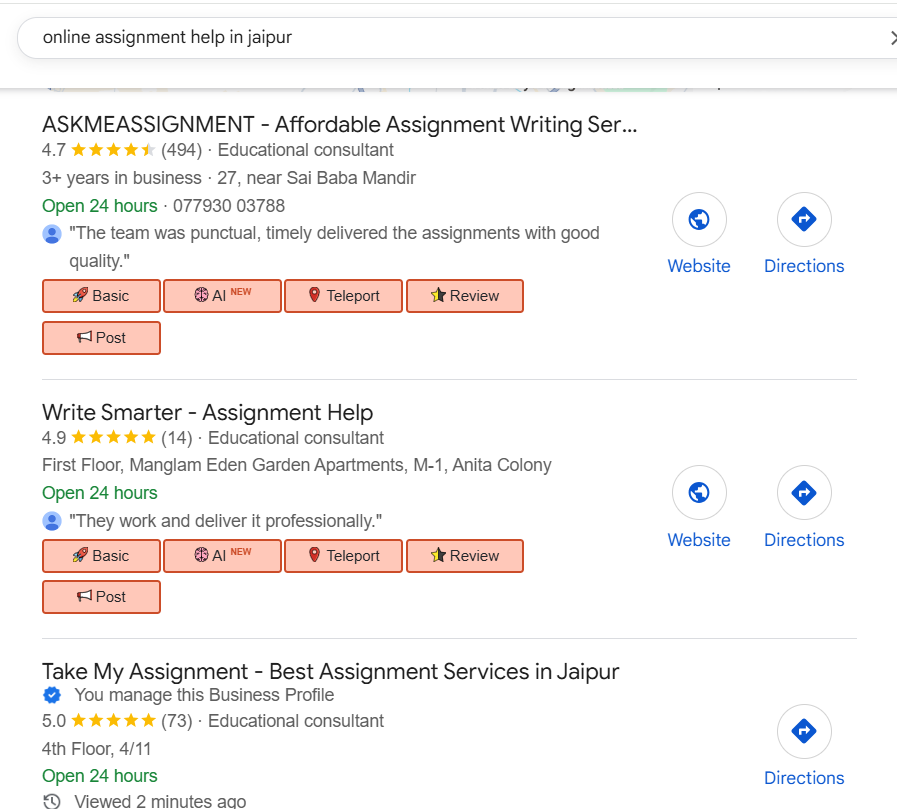The height and width of the screenshot is (809, 897).
Task: Open Take My Assignment listing title
Action: (330, 671)
